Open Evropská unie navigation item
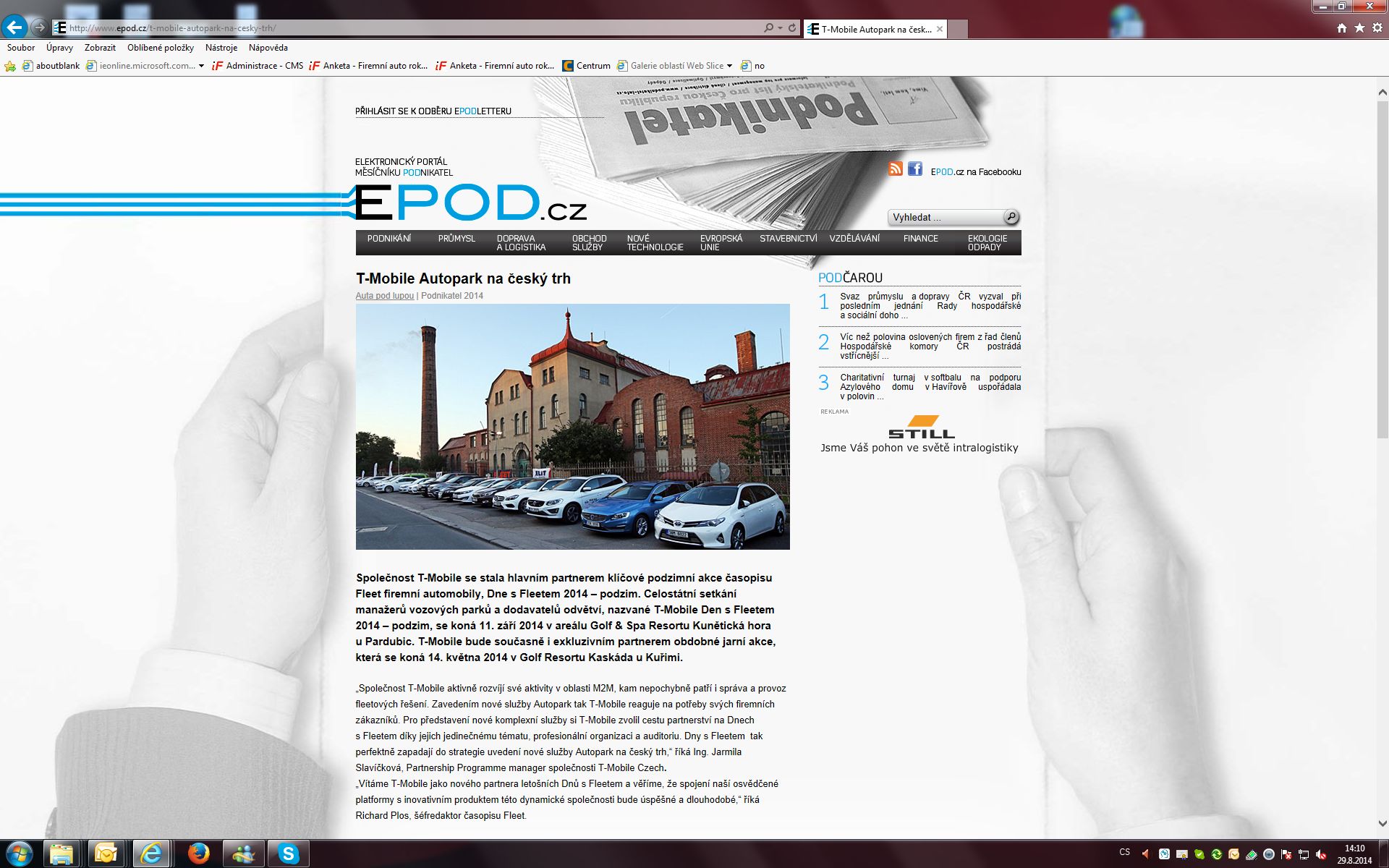The image size is (1389, 868). coord(721,243)
